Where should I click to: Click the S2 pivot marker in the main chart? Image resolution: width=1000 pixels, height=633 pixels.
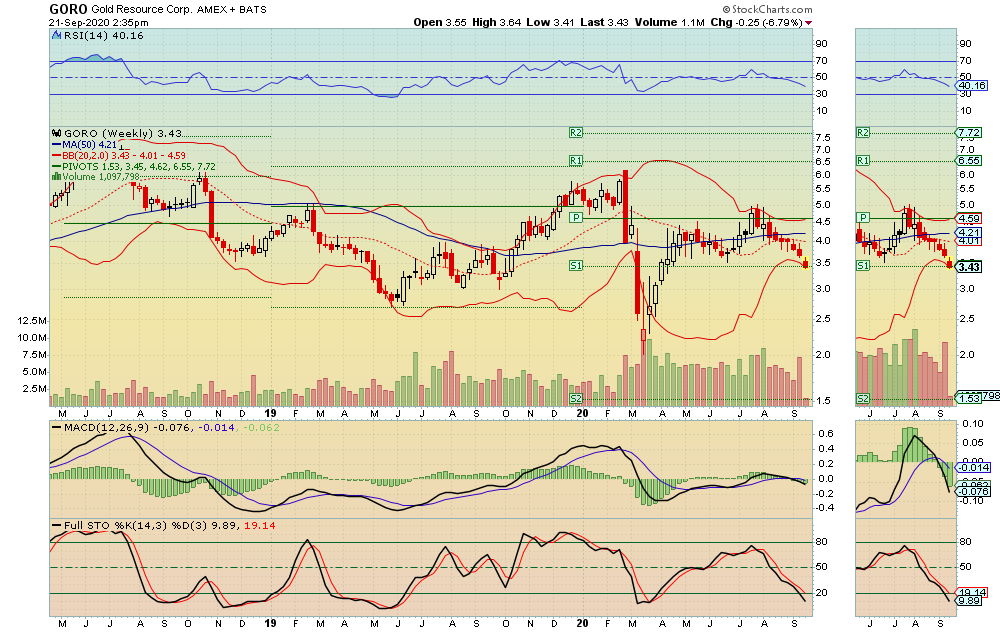576,398
